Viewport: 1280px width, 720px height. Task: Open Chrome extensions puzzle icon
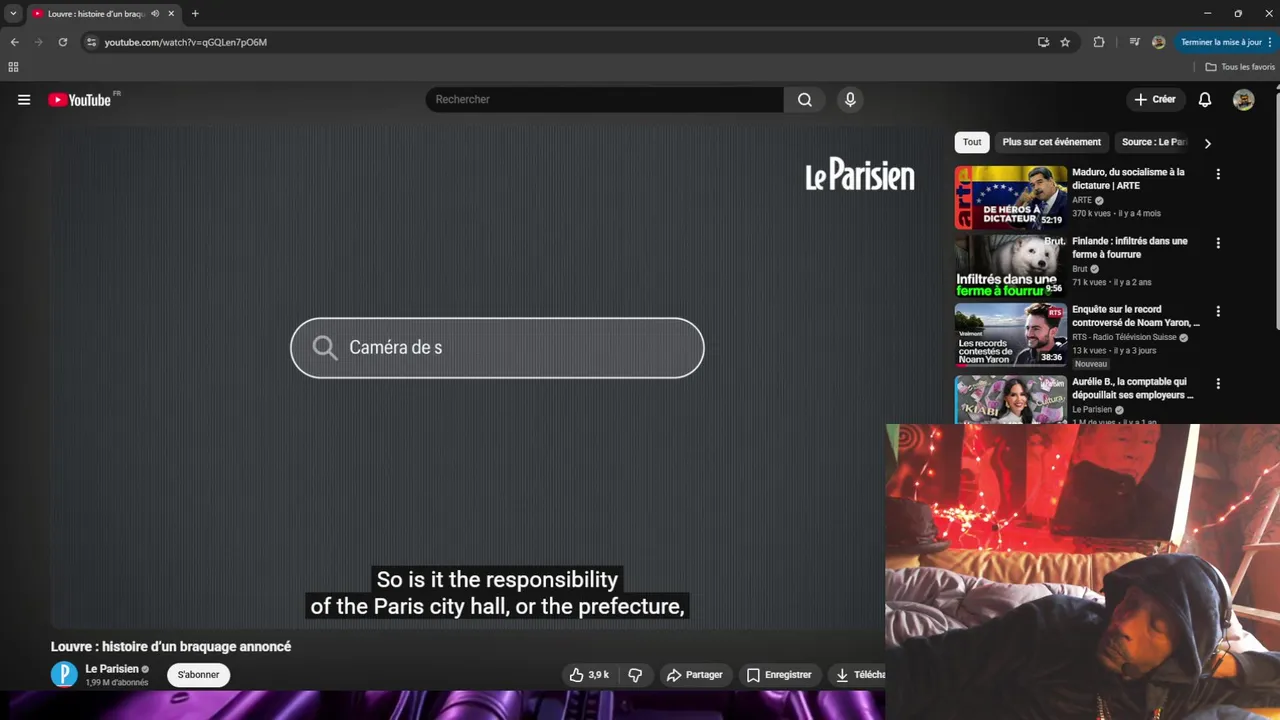pos(1099,42)
